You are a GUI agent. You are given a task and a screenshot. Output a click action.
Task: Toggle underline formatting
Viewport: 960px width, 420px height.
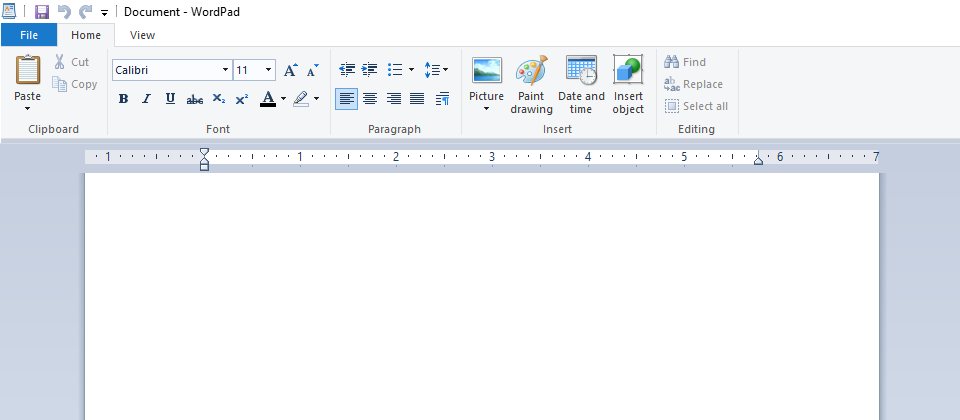tap(170, 99)
